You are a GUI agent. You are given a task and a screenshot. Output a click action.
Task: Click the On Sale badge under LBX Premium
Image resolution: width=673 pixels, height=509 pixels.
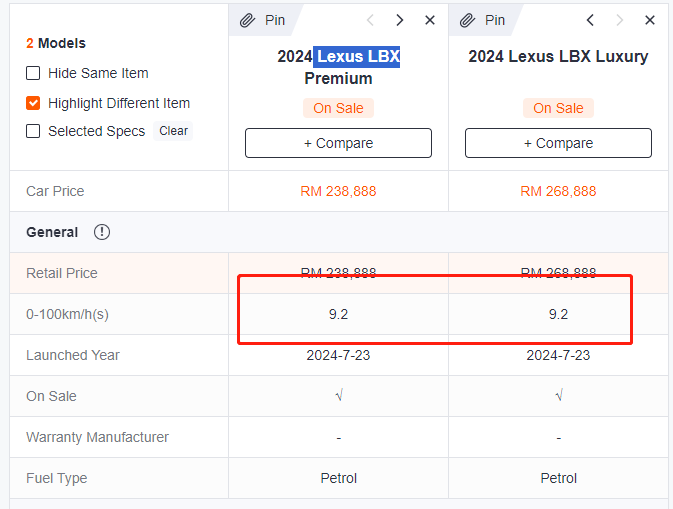coord(338,108)
